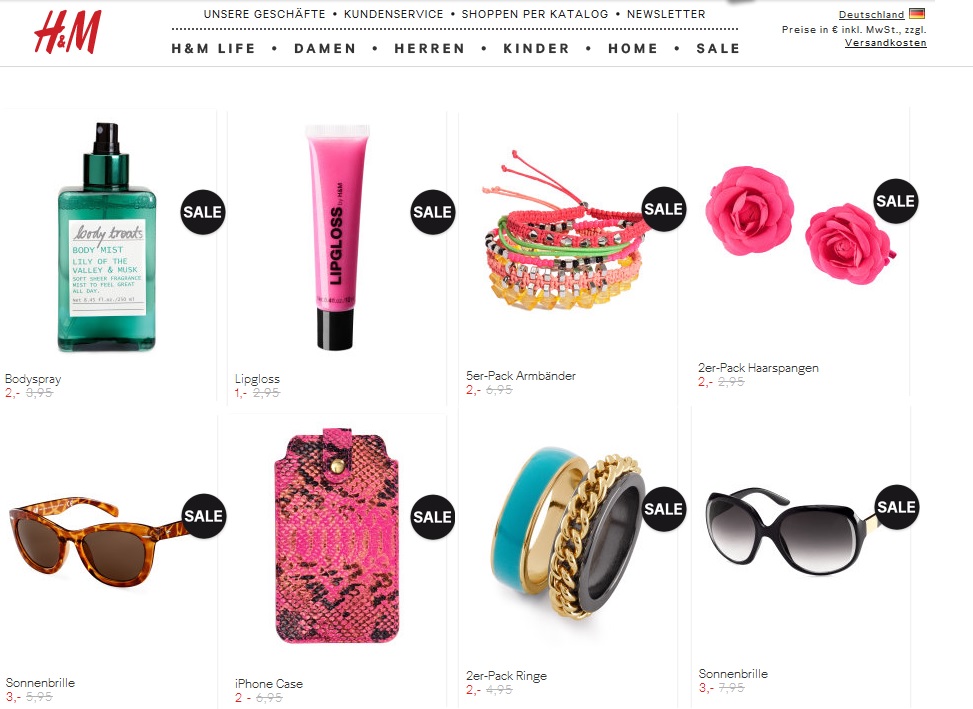Open the 2er-Pack Ringe product

(506, 676)
